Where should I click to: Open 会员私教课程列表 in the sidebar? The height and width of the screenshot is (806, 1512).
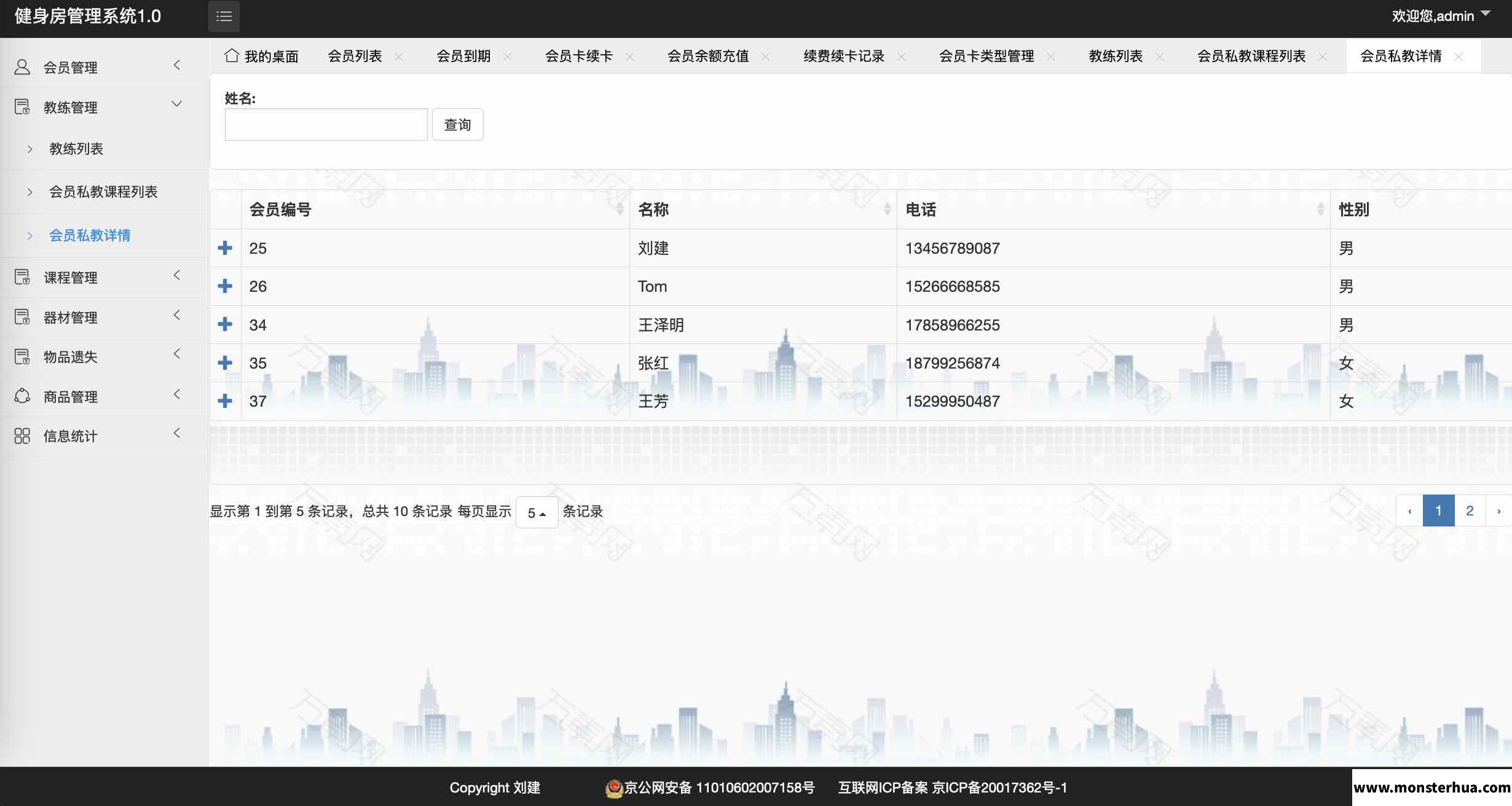click(x=104, y=192)
